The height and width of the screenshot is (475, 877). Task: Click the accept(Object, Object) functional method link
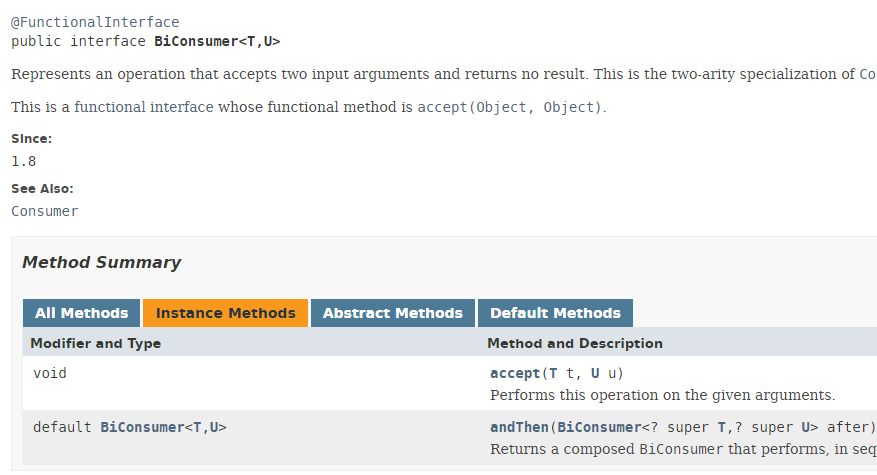(x=510, y=107)
